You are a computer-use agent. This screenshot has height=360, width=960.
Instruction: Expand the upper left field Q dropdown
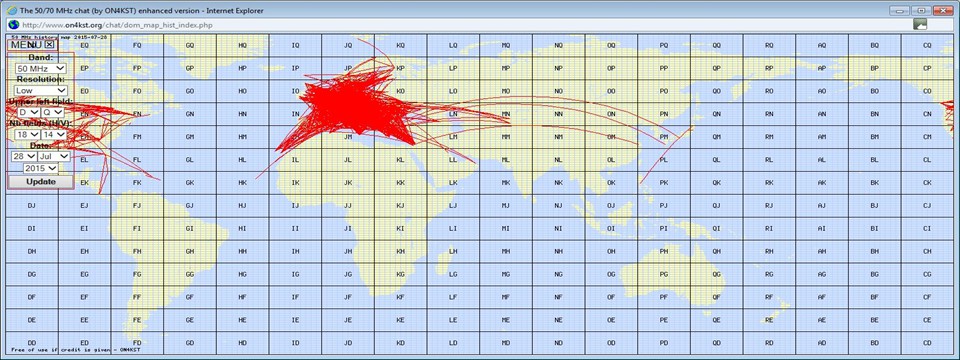[53, 112]
